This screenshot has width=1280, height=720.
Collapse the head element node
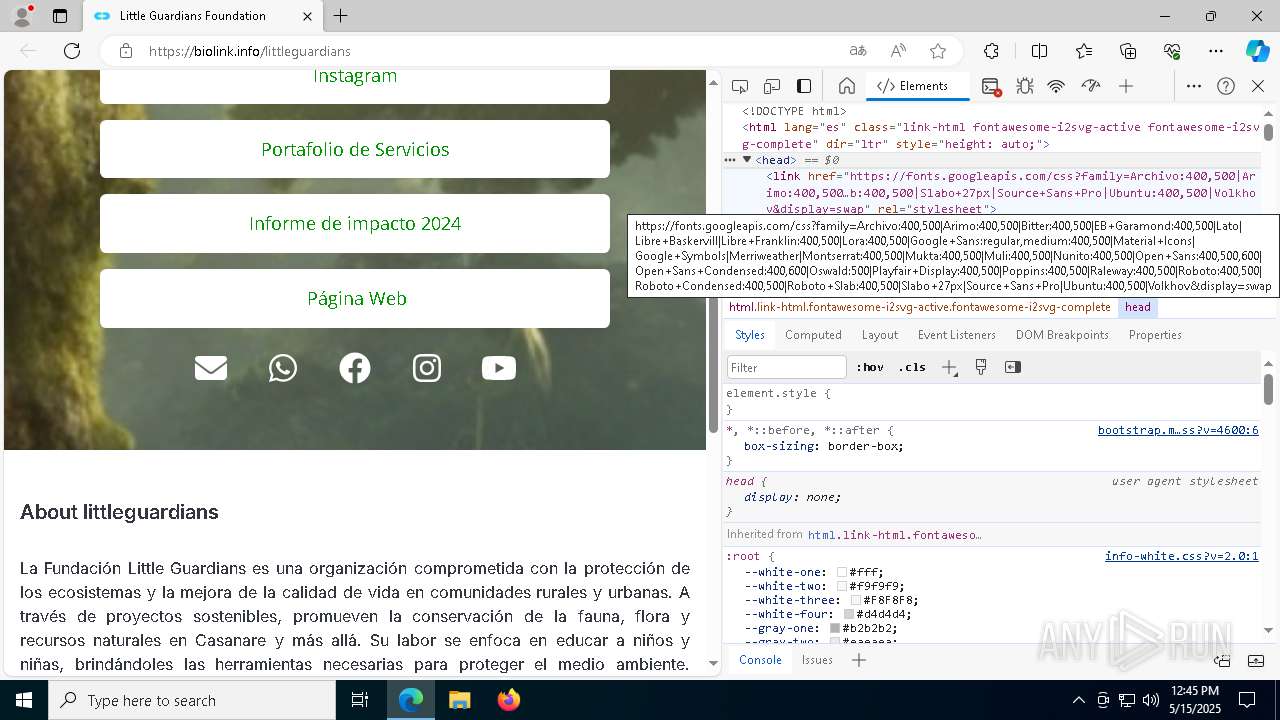(747, 160)
